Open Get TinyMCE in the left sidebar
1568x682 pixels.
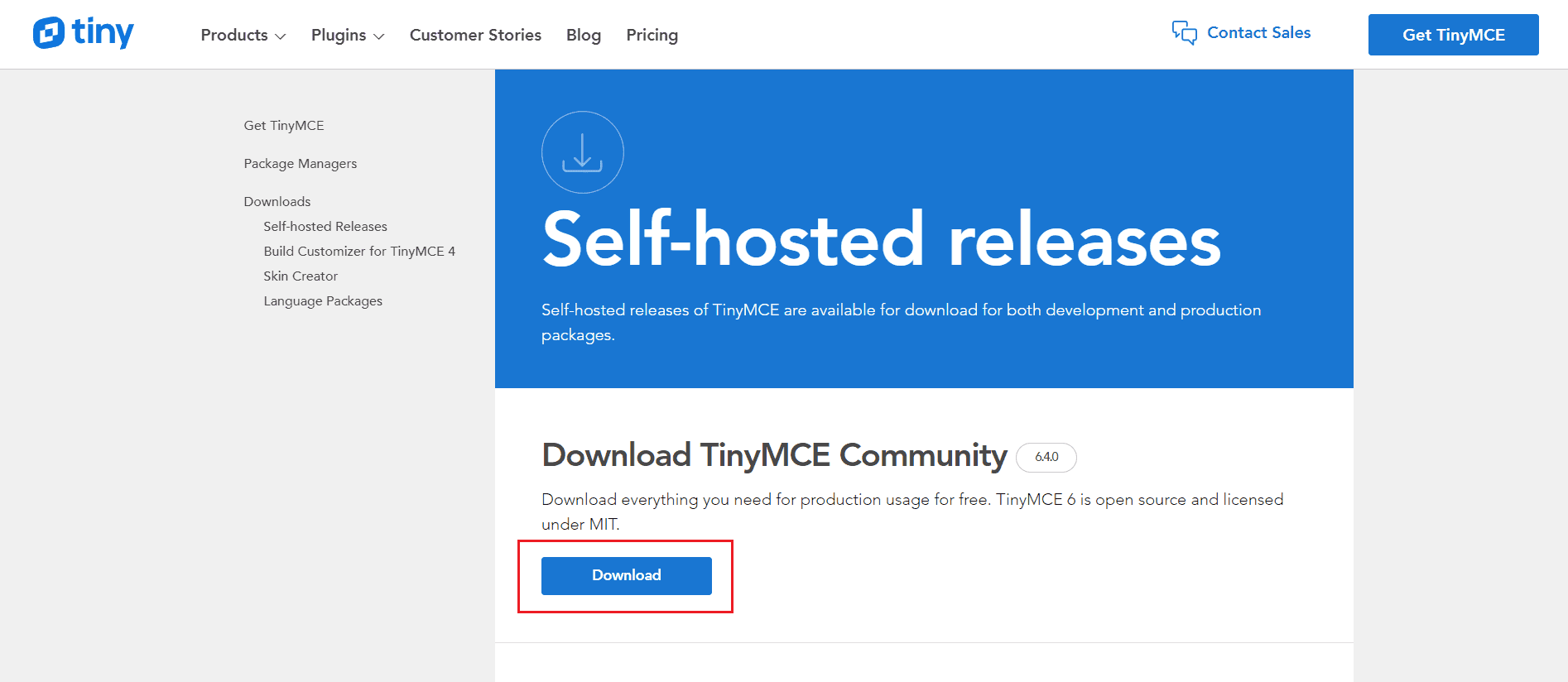click(x=284, y=126)
